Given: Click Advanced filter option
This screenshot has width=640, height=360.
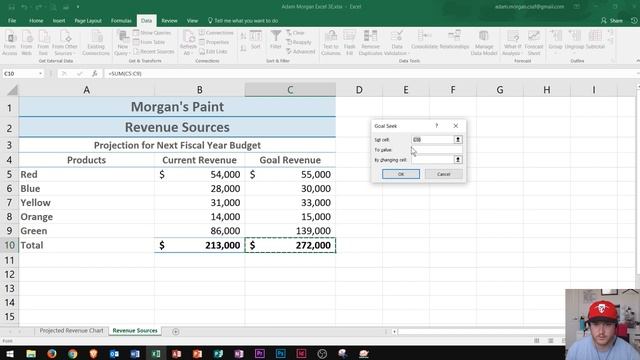Looking at the screenshot, I should tap(300, 51).
